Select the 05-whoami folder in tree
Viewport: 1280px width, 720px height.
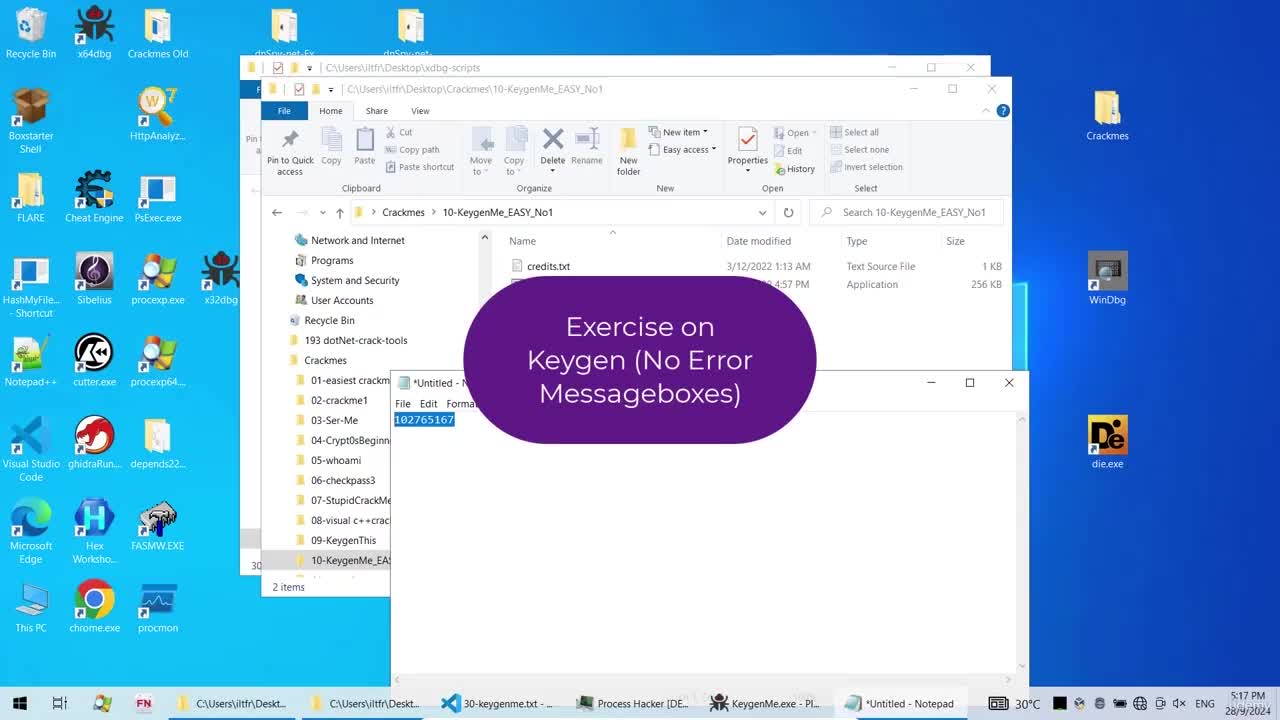(335, 460)
